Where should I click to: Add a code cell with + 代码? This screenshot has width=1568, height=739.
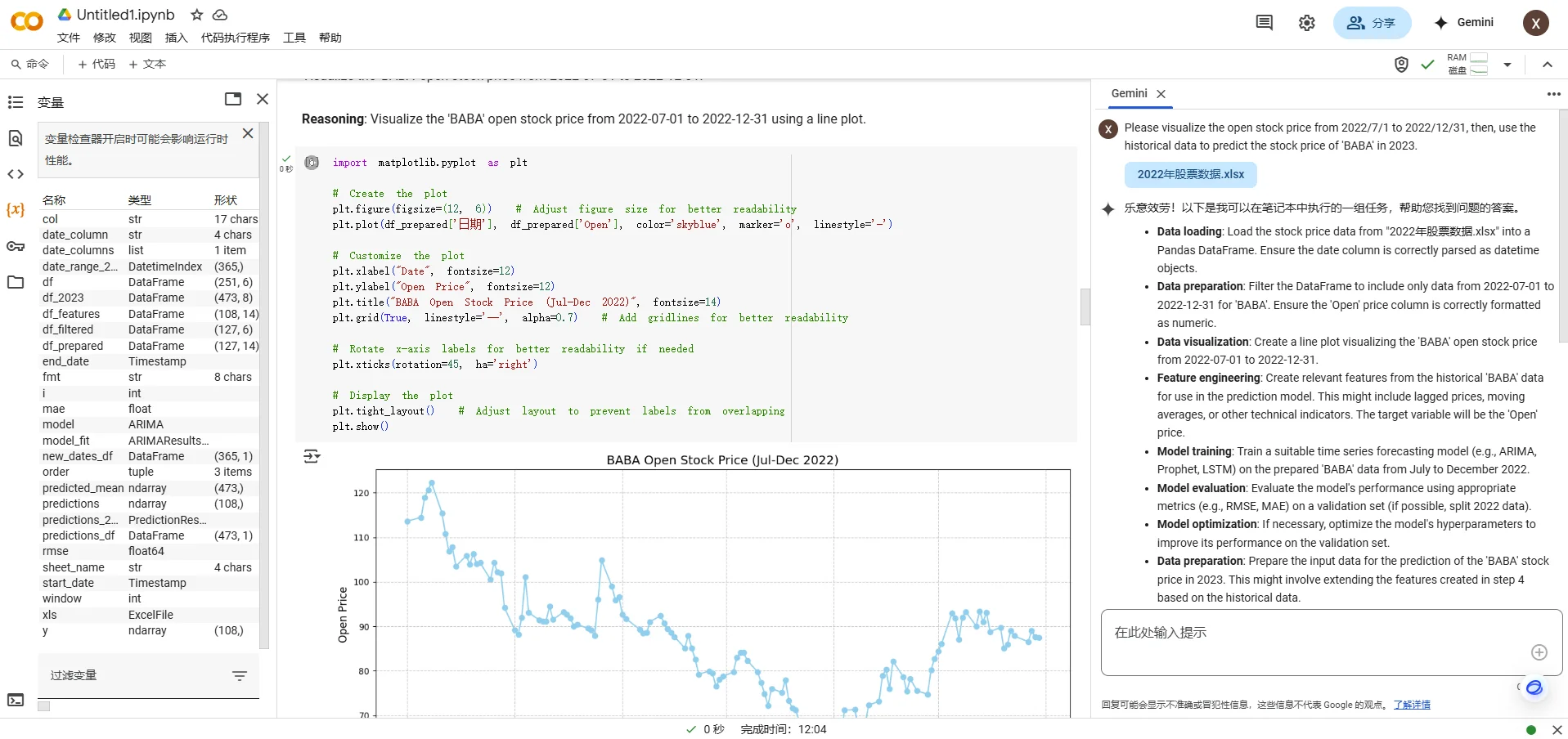(x=97, y=65)
